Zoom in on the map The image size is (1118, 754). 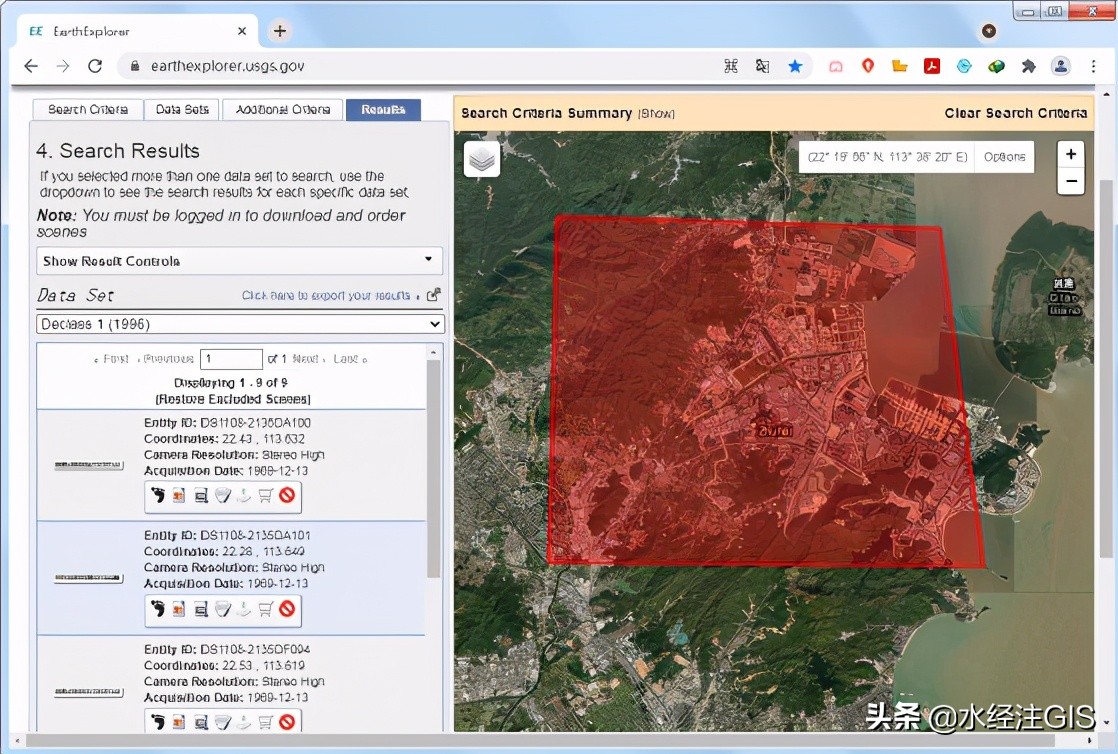pyautogui.click(x=1071, y=154)
